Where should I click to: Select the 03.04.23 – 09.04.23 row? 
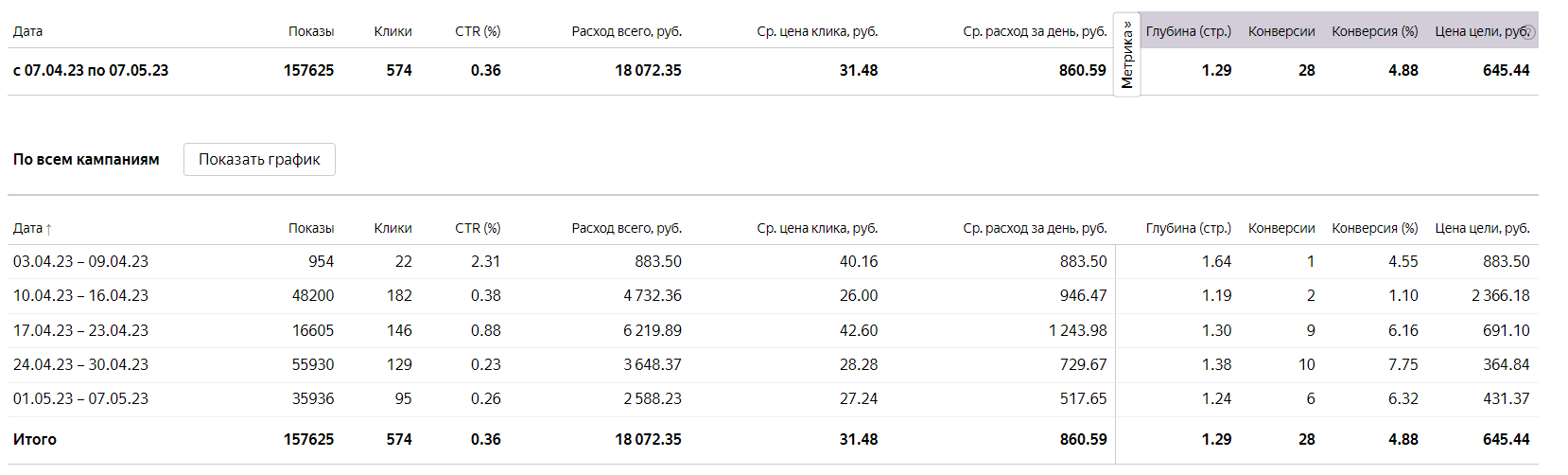click(80, 261)
